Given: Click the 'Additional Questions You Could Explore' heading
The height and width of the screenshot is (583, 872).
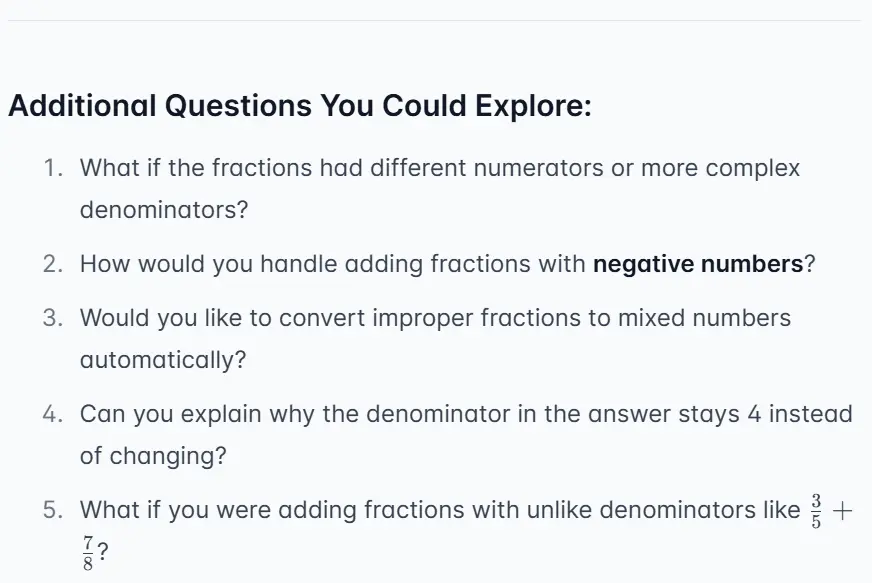Looking at the screenshot, I should (300, 105).
